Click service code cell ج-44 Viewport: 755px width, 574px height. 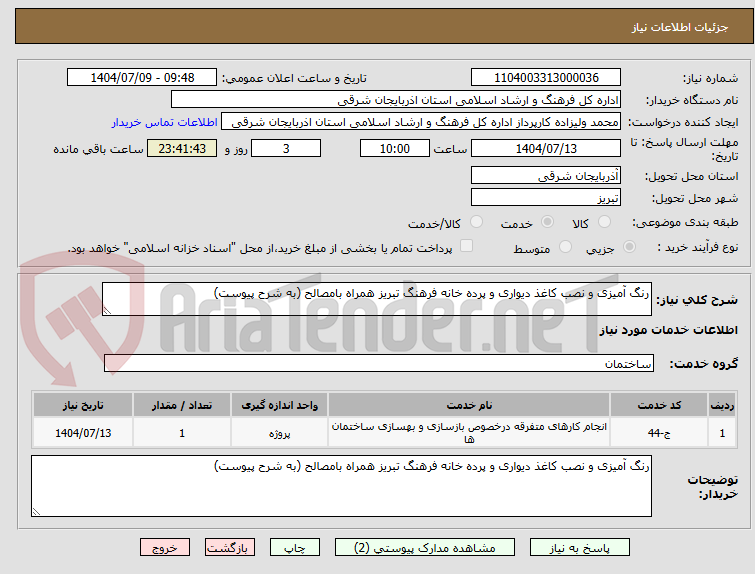tap(659, 433)
